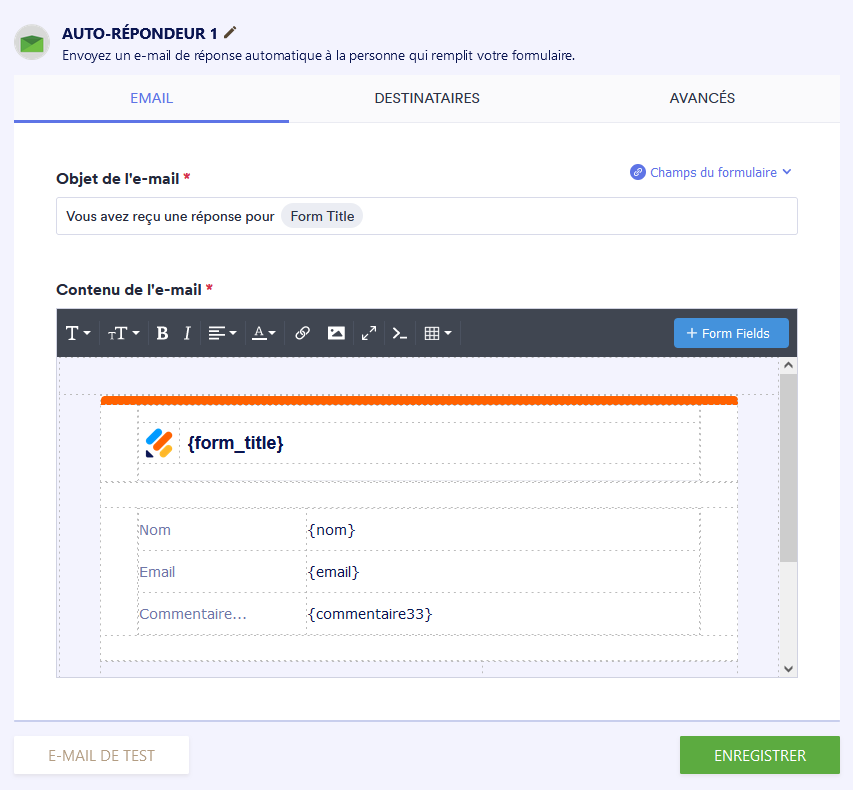Viewport: 853px width, 790px height.
Task: Click the green envelope auto-responder icon
Action: [x=33, y=43]
